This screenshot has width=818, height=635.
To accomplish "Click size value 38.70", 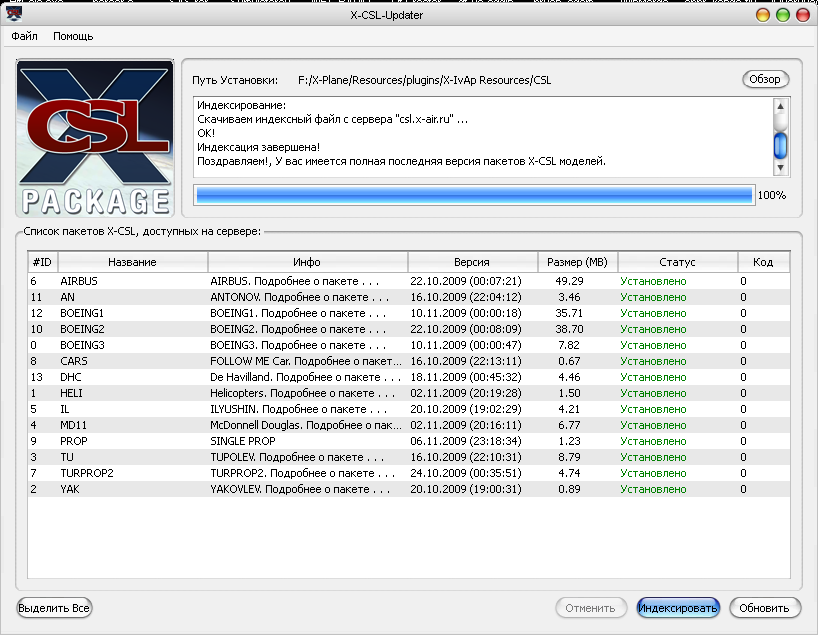I will pyautogui.click(x=569, y=329).
